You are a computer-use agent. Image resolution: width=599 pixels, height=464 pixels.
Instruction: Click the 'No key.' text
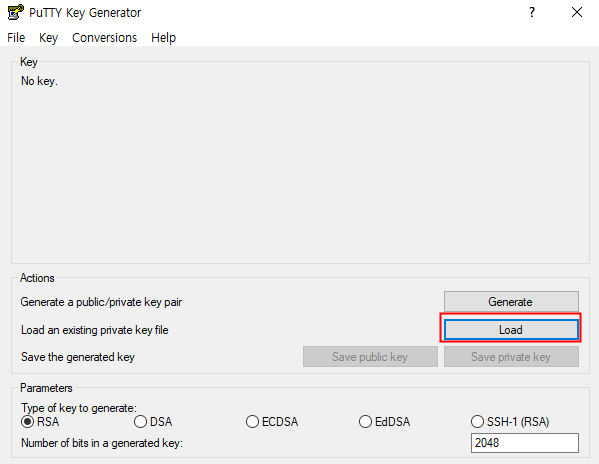click(39, 81)
